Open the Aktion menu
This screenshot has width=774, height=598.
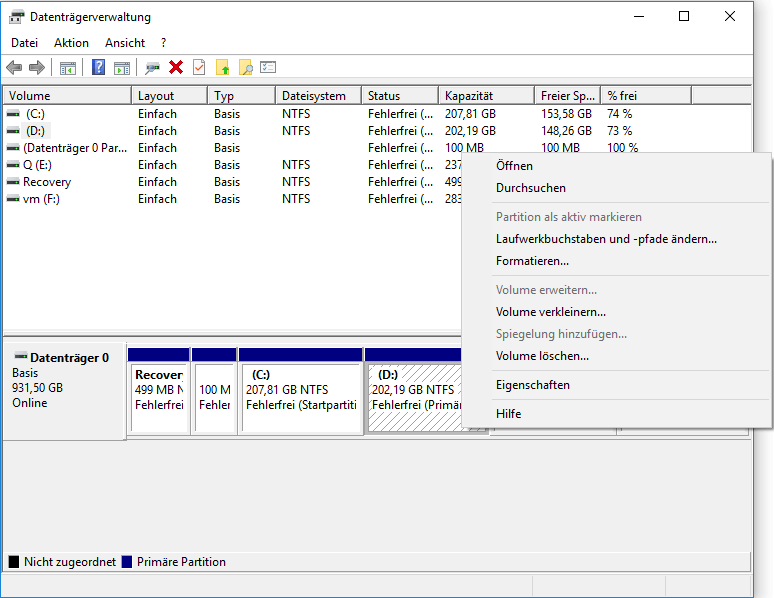point(71,43)
